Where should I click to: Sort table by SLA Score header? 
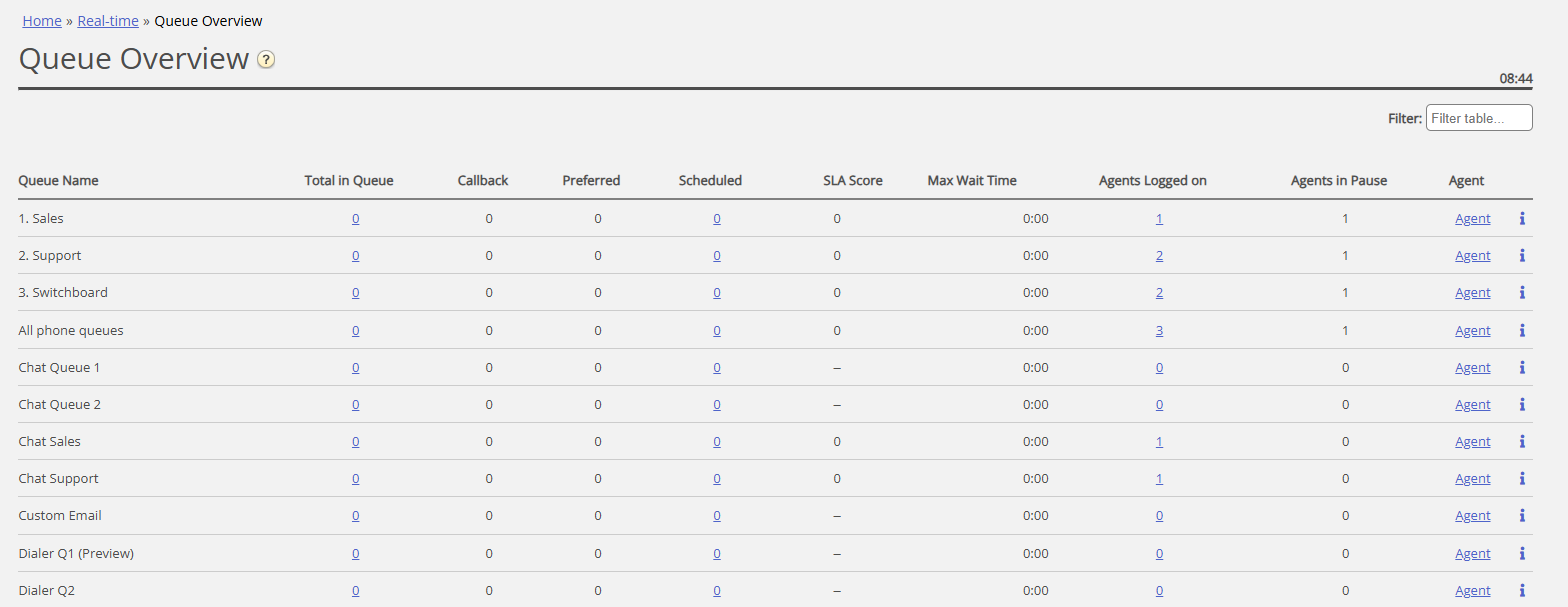(852, 181)
